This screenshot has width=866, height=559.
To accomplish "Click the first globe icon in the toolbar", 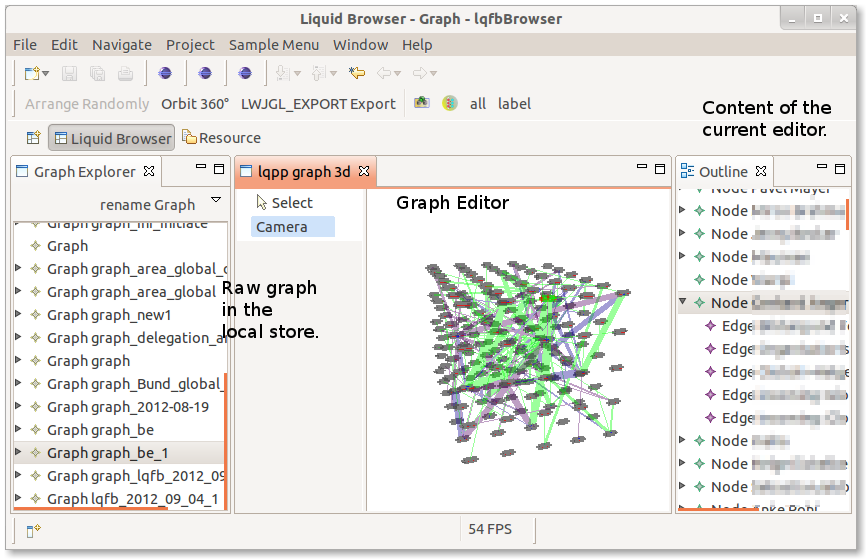I will pyautogui.click(x=165, y=73).
